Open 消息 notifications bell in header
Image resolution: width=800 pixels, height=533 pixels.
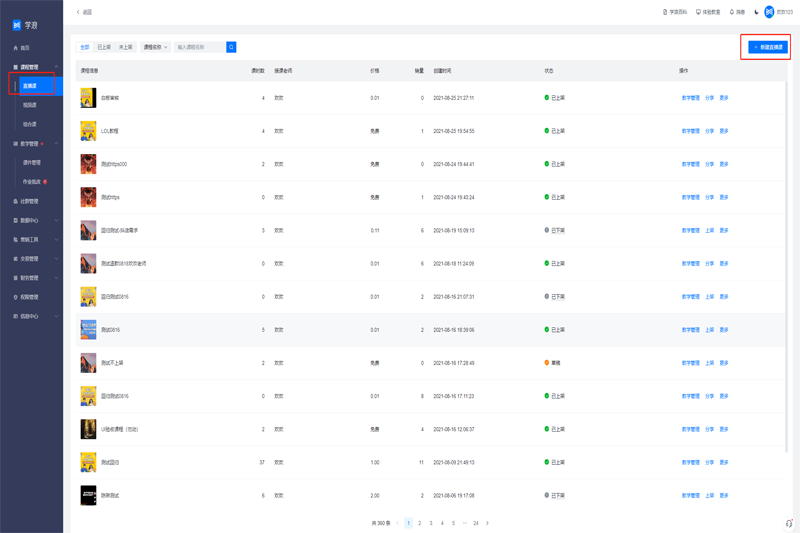click(737, 12)
